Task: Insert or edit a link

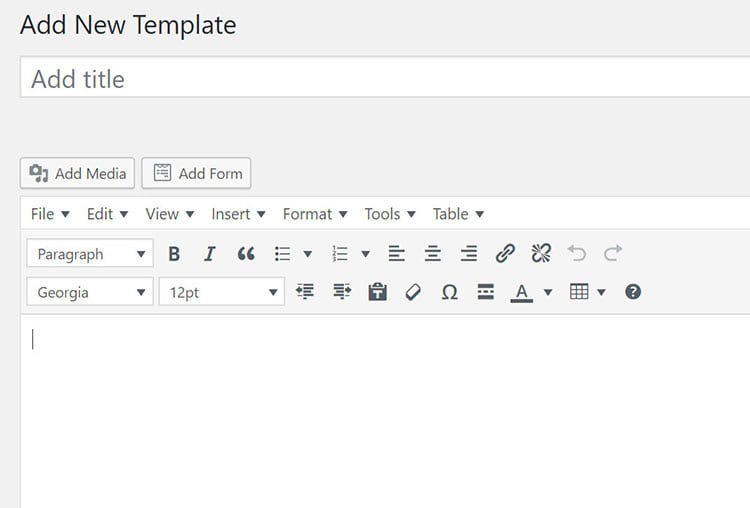Action: pos(505,254)
